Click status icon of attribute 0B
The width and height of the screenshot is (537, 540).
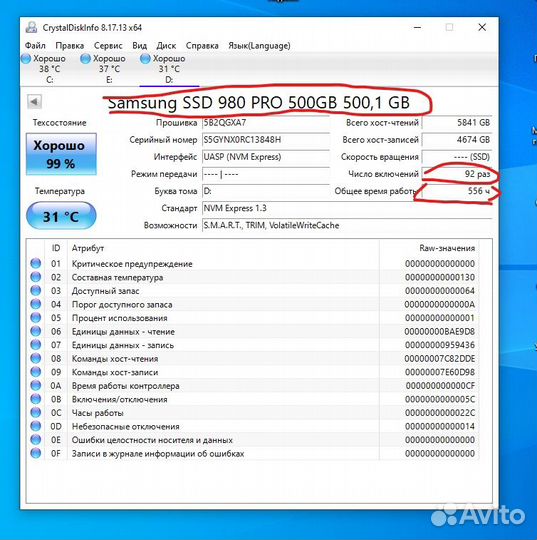pos(35,399)
